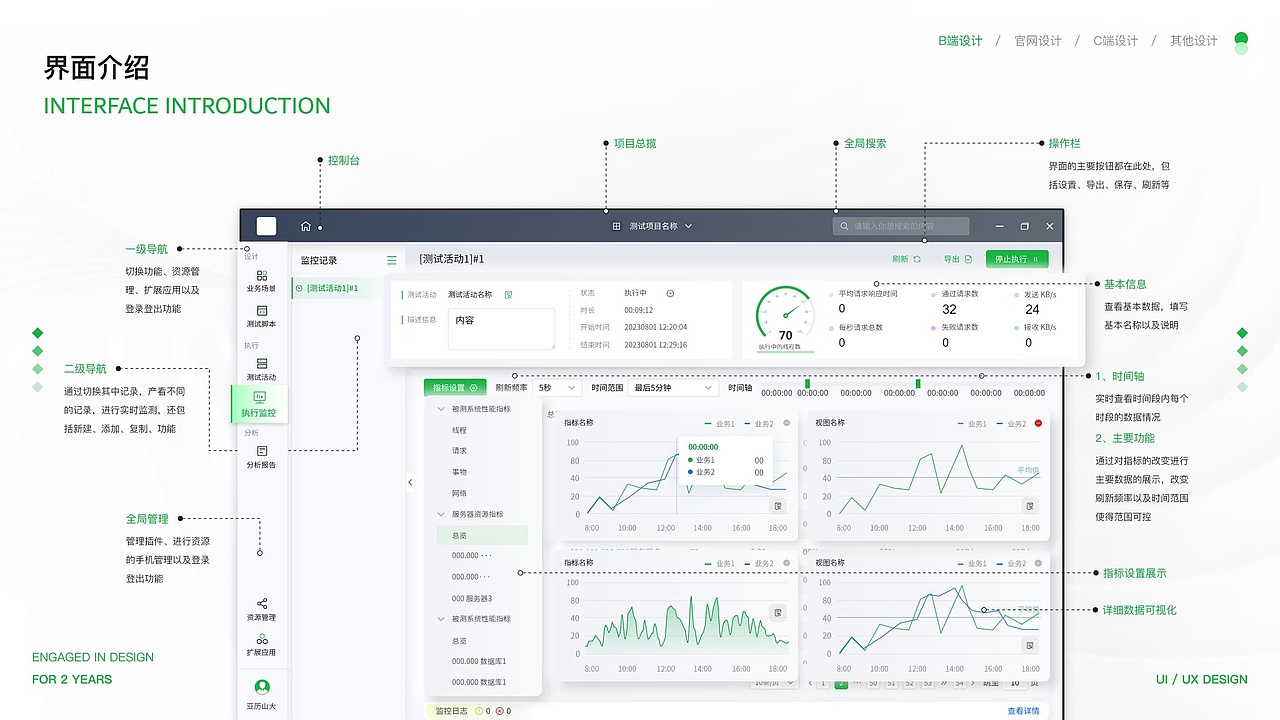Click the gray remove dot on the top-left chart

click(787, 424)
